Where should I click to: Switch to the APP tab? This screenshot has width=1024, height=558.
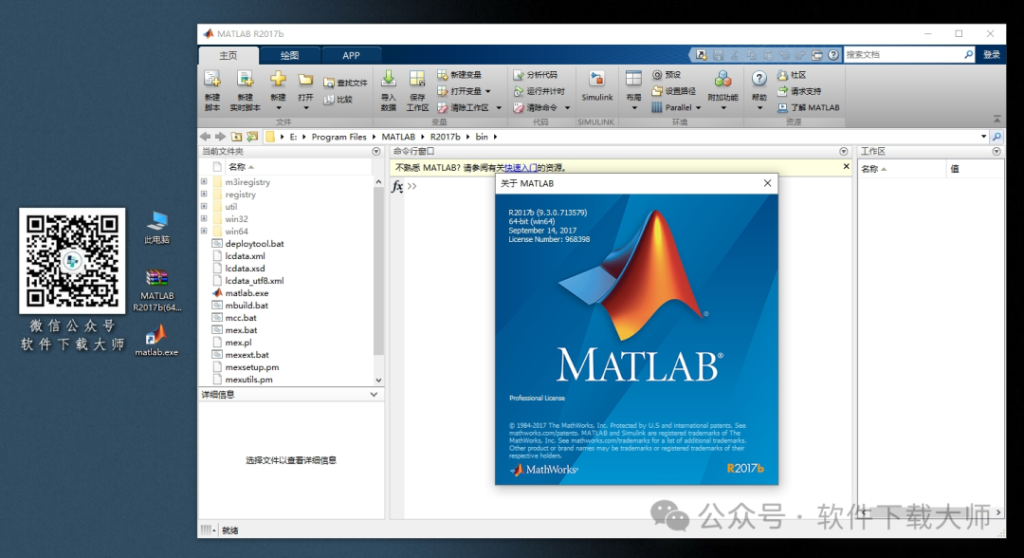click(351, 56)
